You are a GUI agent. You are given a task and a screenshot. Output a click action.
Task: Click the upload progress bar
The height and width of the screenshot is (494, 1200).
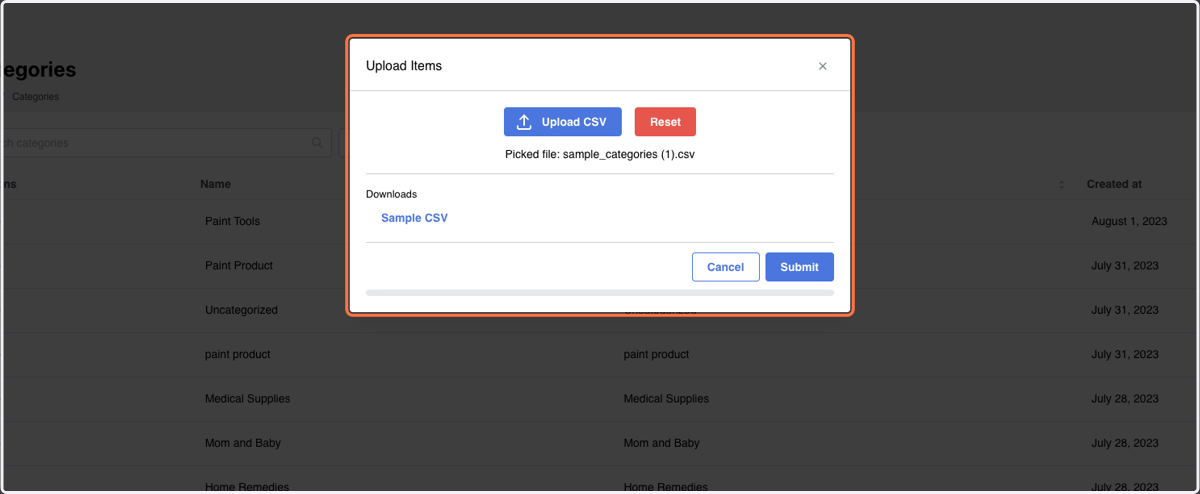(x=600, y=293)
